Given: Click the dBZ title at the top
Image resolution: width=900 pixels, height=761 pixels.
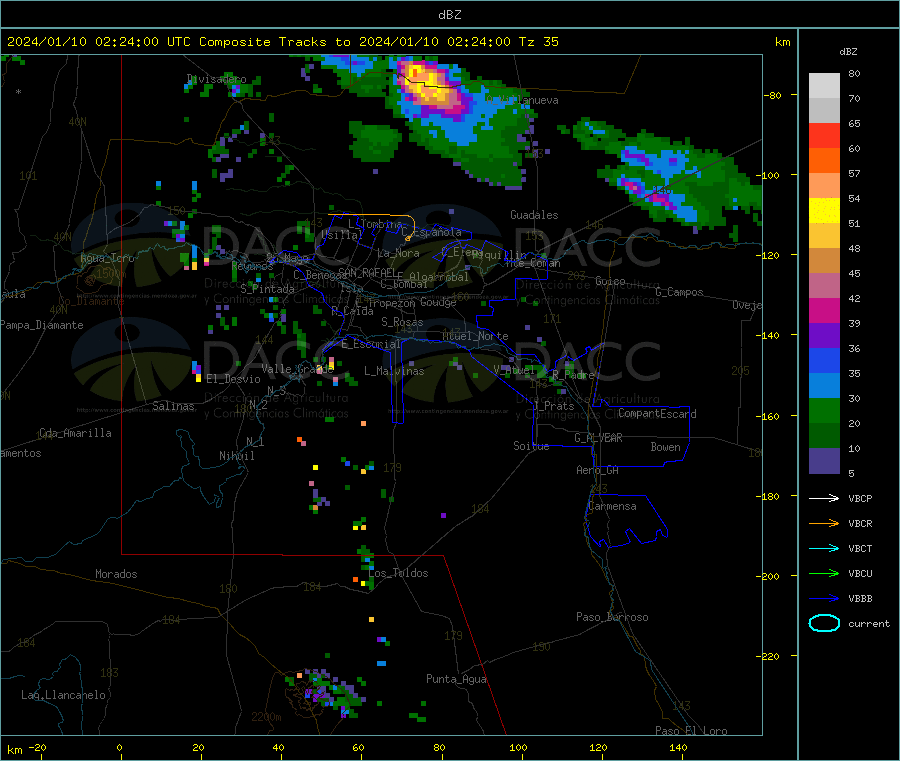Looking at the screenshot, I should [x=449, y=15].
